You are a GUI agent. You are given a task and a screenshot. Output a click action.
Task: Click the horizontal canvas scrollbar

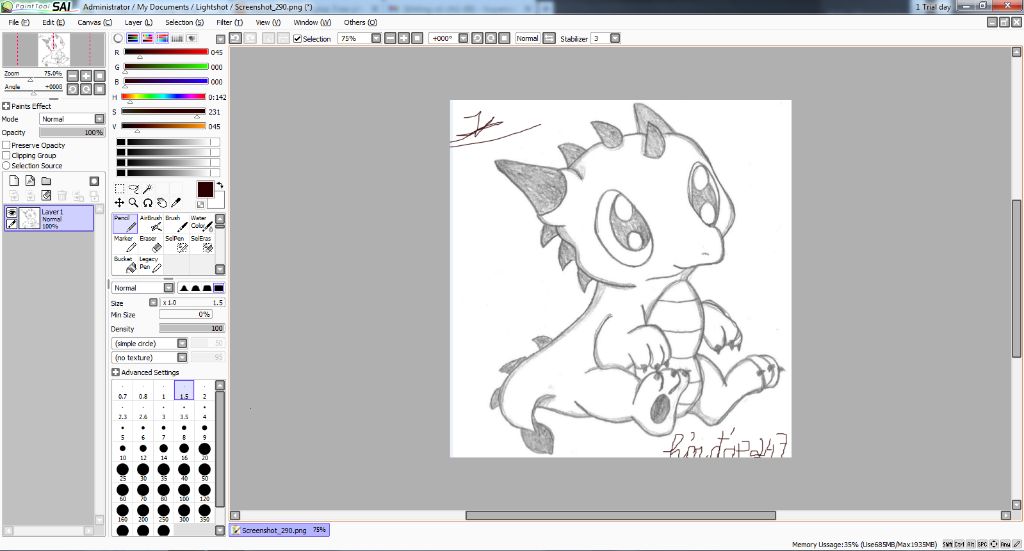(x=620, y=515)
